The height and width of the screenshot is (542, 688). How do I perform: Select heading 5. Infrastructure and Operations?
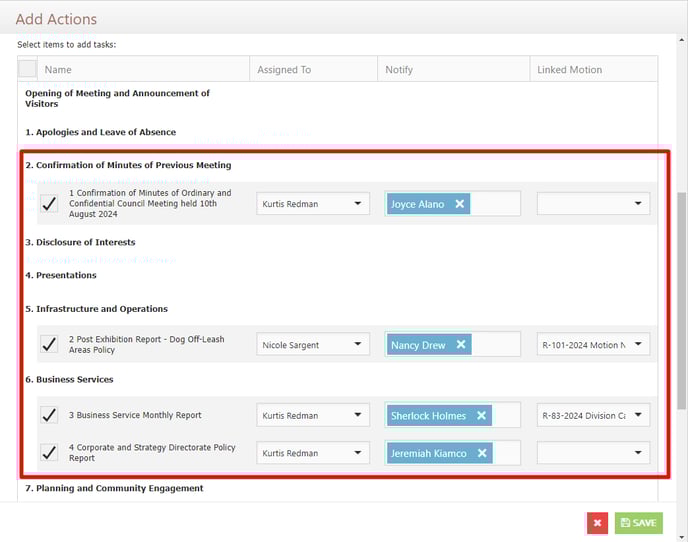pos(97,309)
